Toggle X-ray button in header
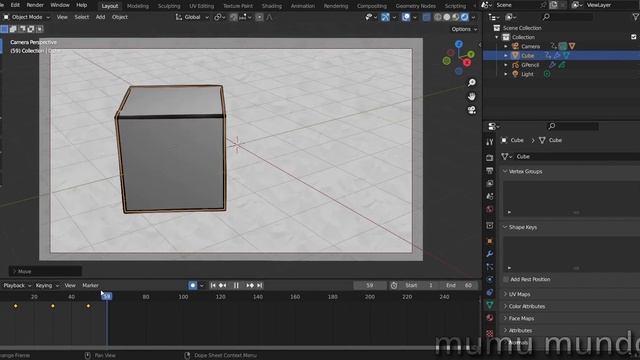The width and height of the screenshot is (640, 360). coord(427,17)
